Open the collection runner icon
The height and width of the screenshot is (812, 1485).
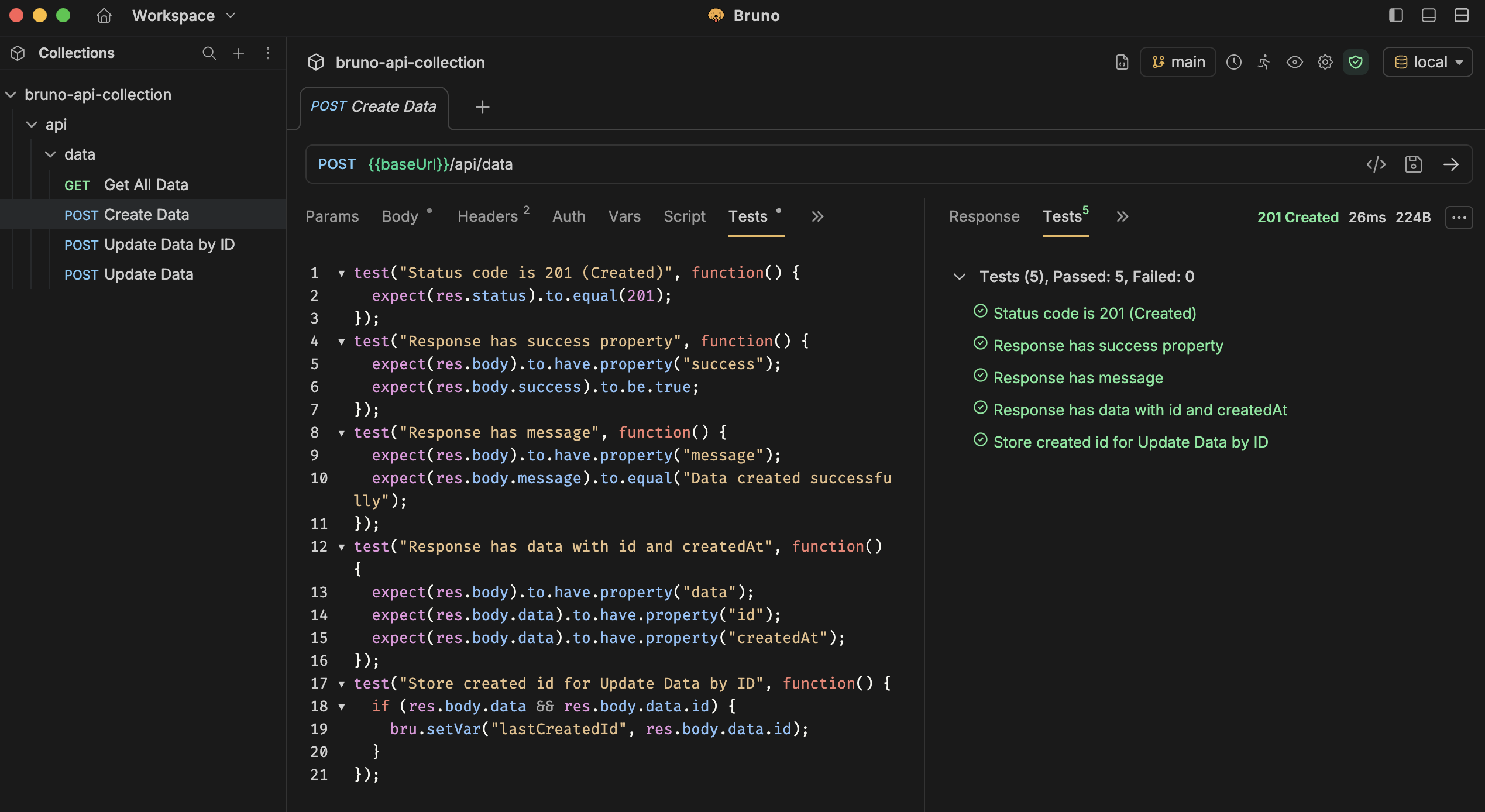(x=1264, y=61)
